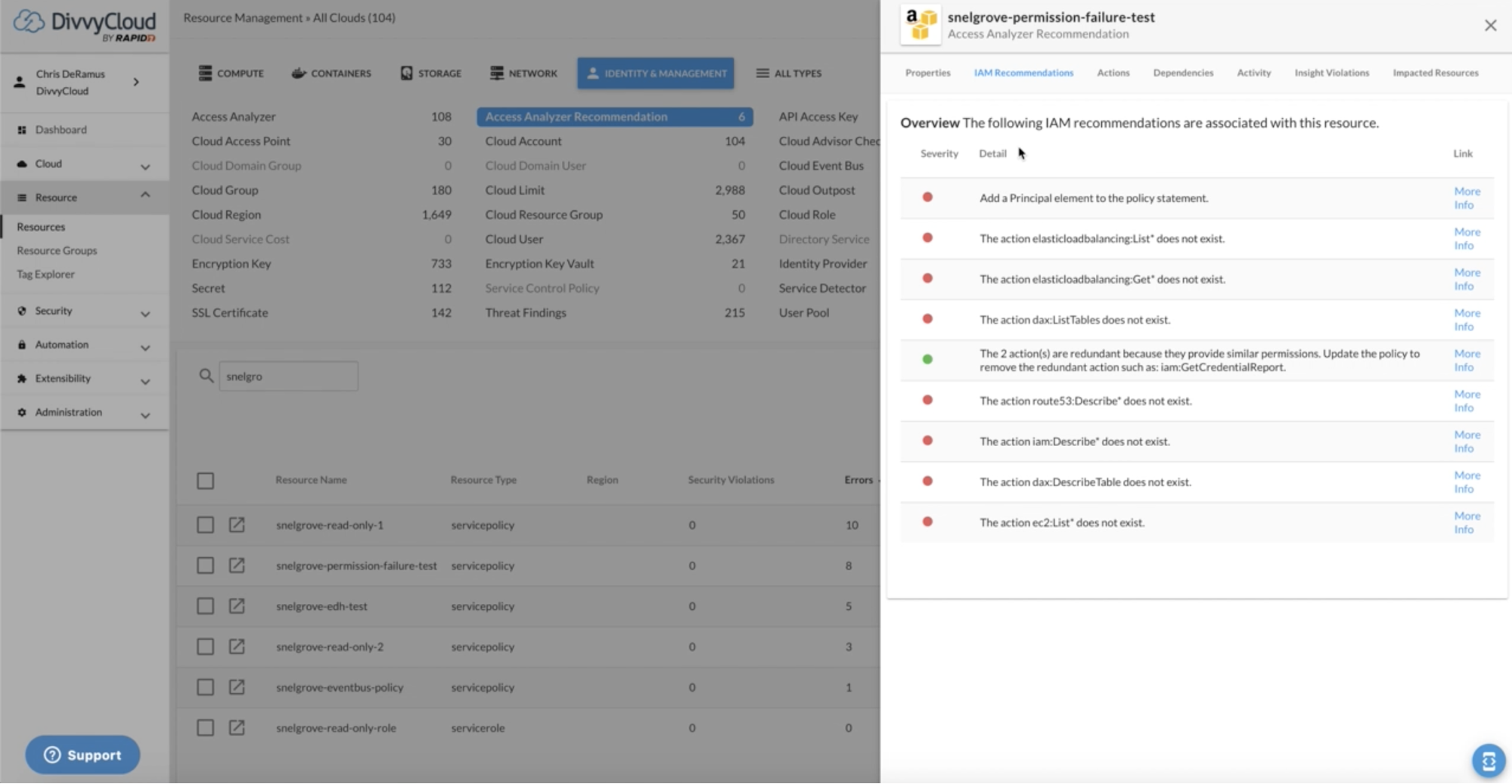Click the resource search input field
The height and width of the screenshot is (784, 1512).
[x=288, y=376]
